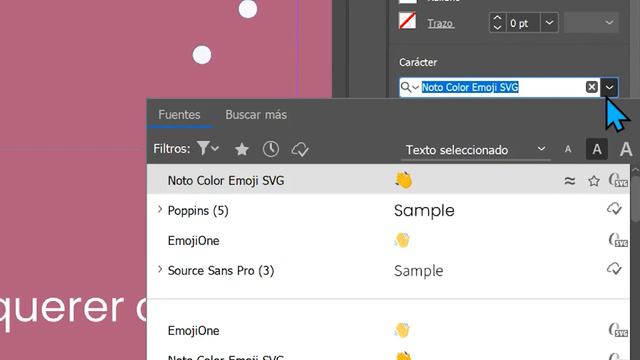Click Poppins cloud activated icon
This screenshot has height=360, width=640.
(614, 209)
